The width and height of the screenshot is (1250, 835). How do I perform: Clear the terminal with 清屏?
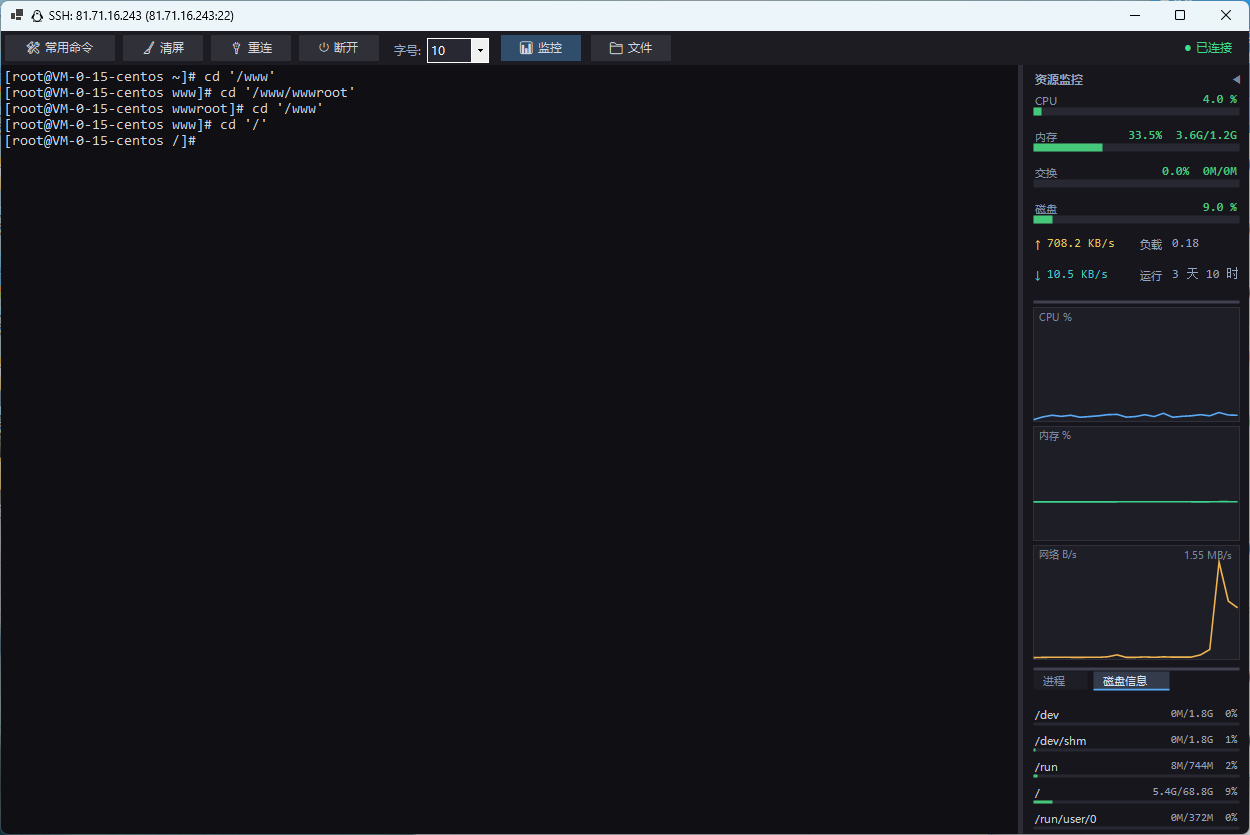163,48
